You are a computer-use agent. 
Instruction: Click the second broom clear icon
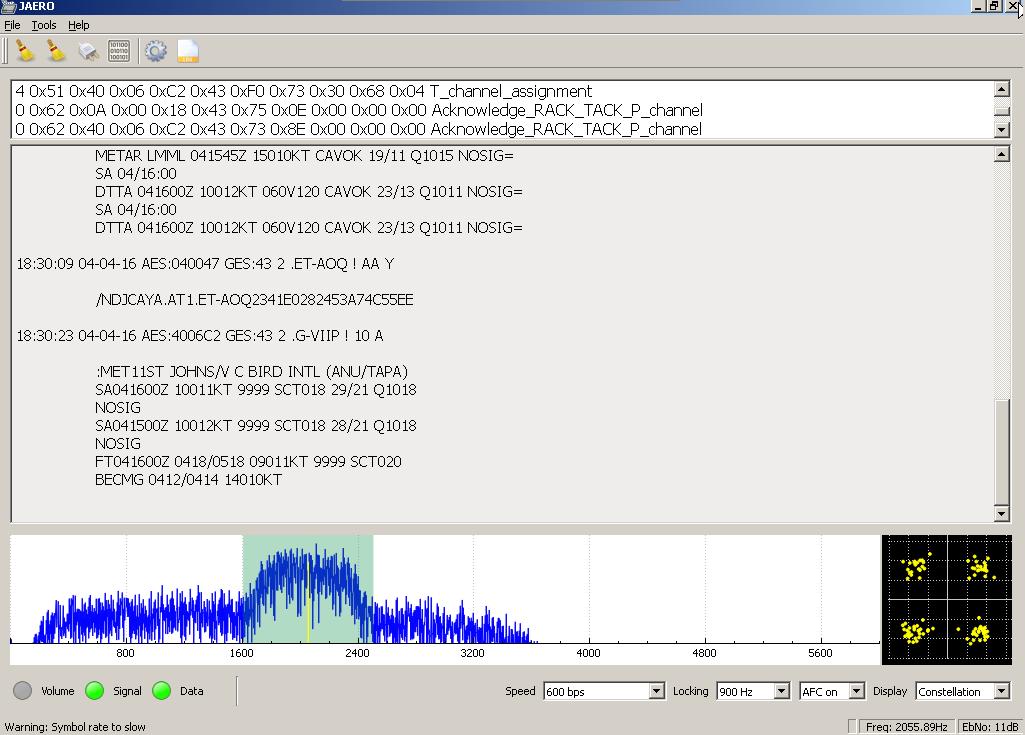[x=57, y=51]
